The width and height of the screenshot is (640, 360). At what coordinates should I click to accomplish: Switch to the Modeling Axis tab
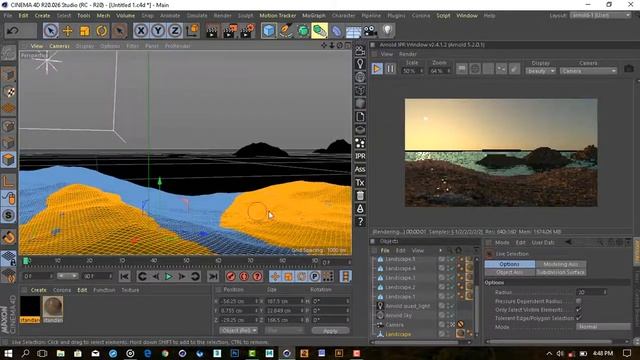[560, 264]
